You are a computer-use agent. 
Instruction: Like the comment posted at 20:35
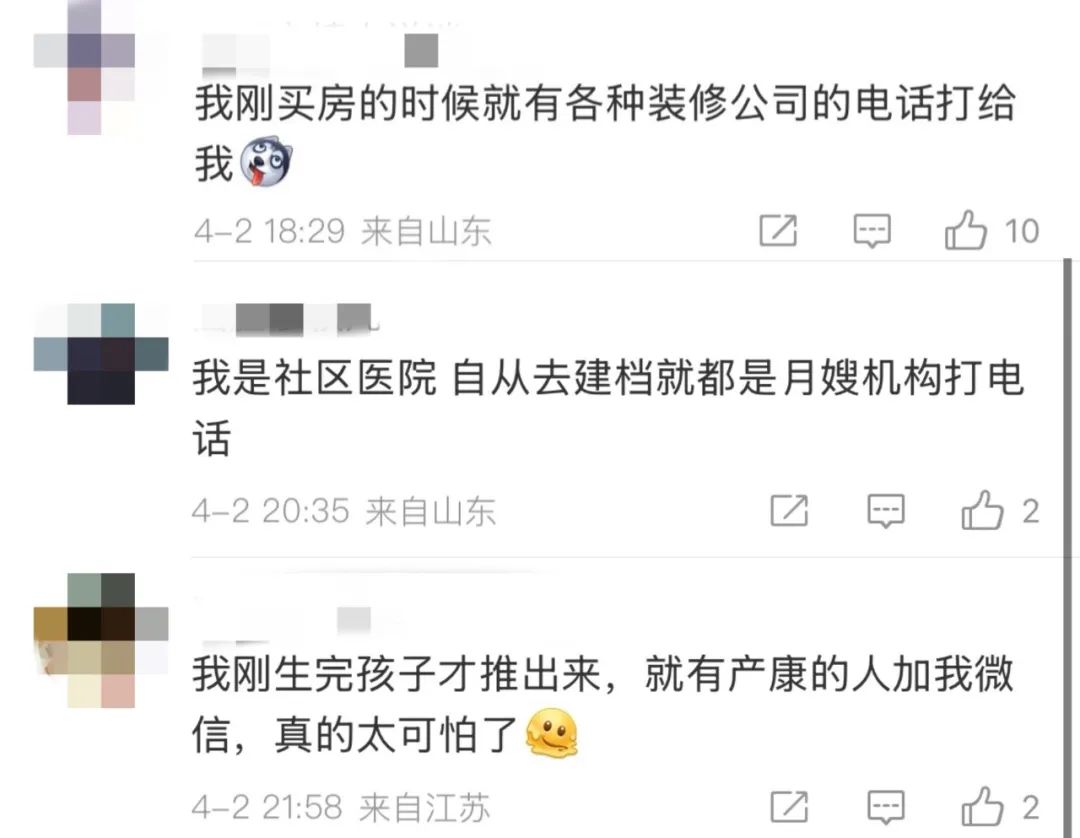(982, 510)
